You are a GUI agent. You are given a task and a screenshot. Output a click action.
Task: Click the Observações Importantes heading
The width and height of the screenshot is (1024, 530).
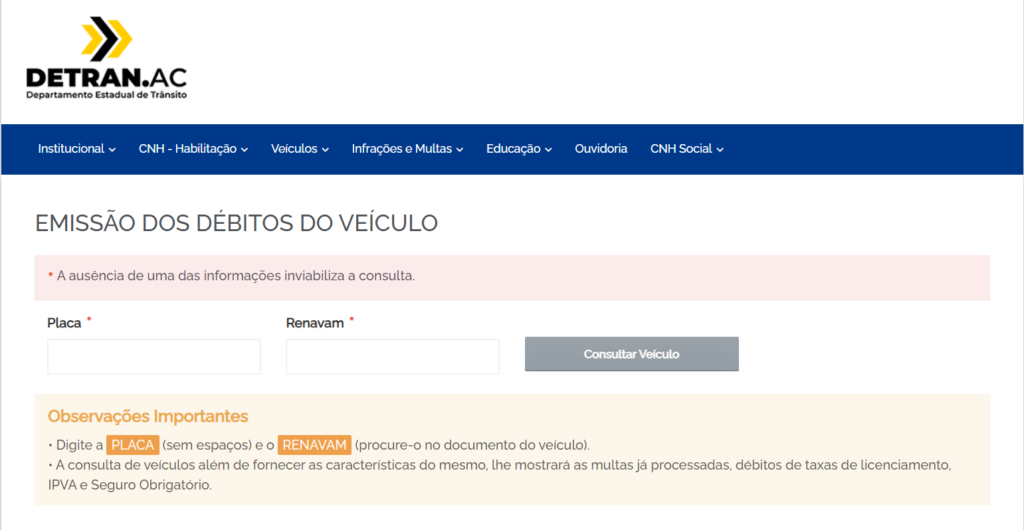148,416
